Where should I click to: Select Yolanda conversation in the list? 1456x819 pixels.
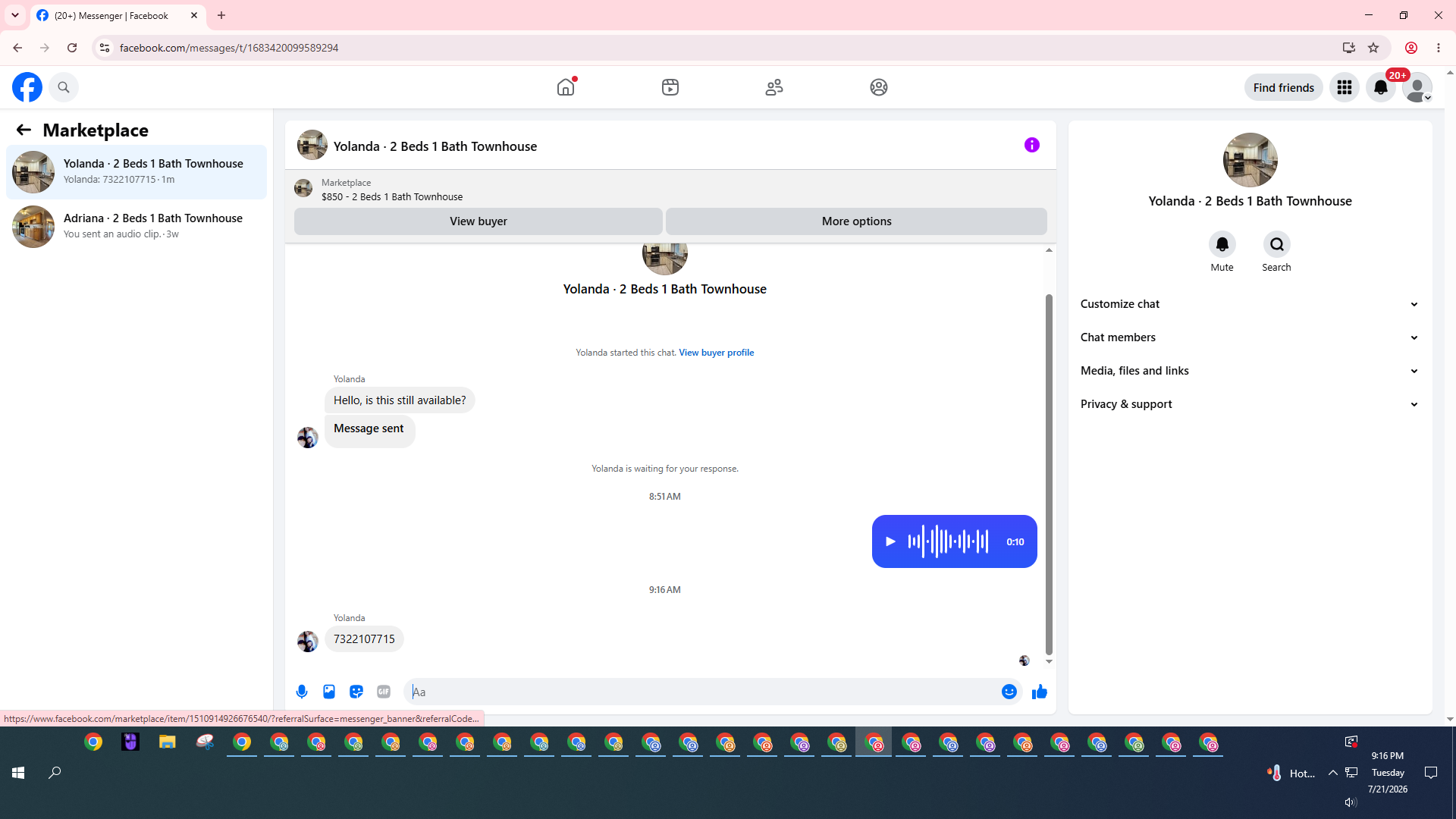click(136, 172)
